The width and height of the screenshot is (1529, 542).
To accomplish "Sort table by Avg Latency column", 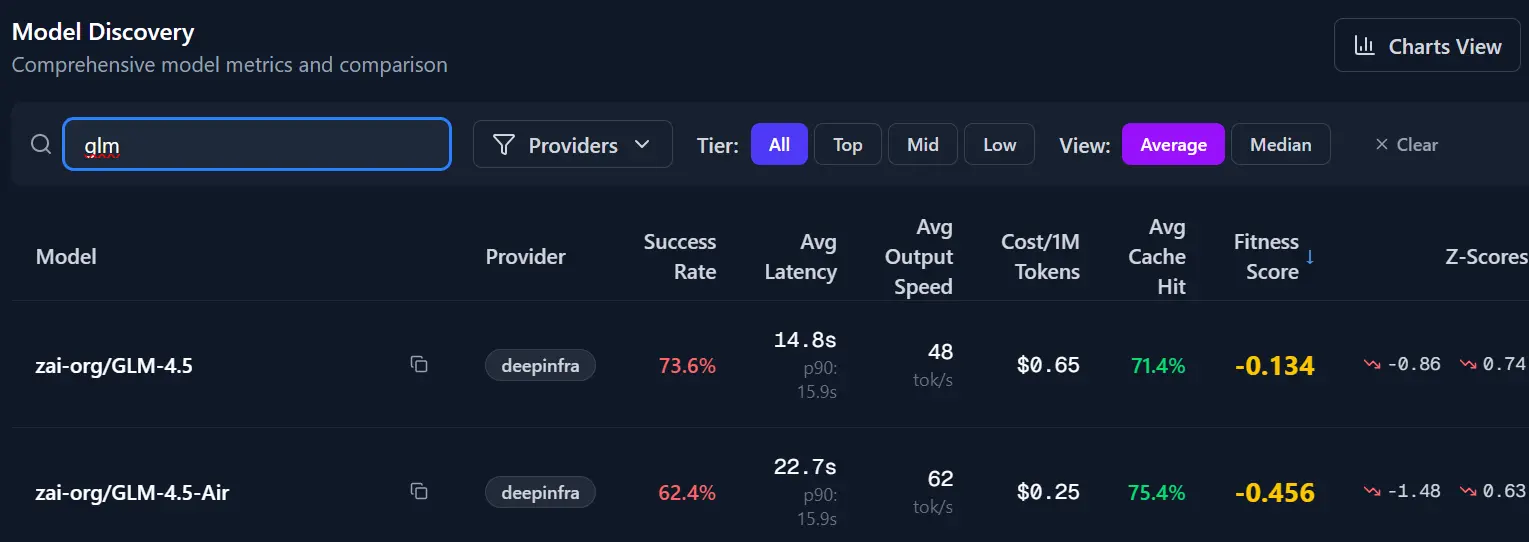I will [800, 257].
